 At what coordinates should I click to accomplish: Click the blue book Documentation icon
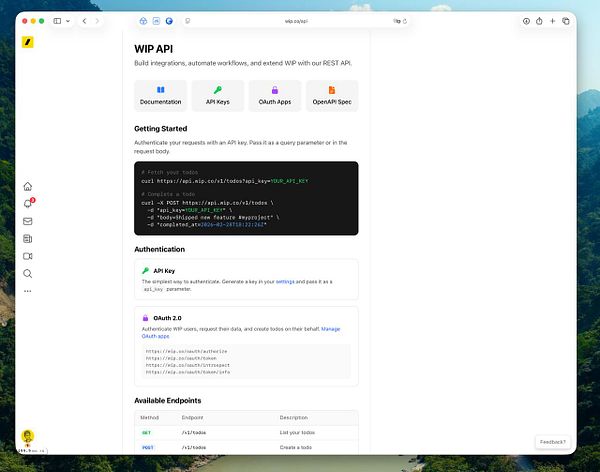pyautogui.click(x=161, y=90)
